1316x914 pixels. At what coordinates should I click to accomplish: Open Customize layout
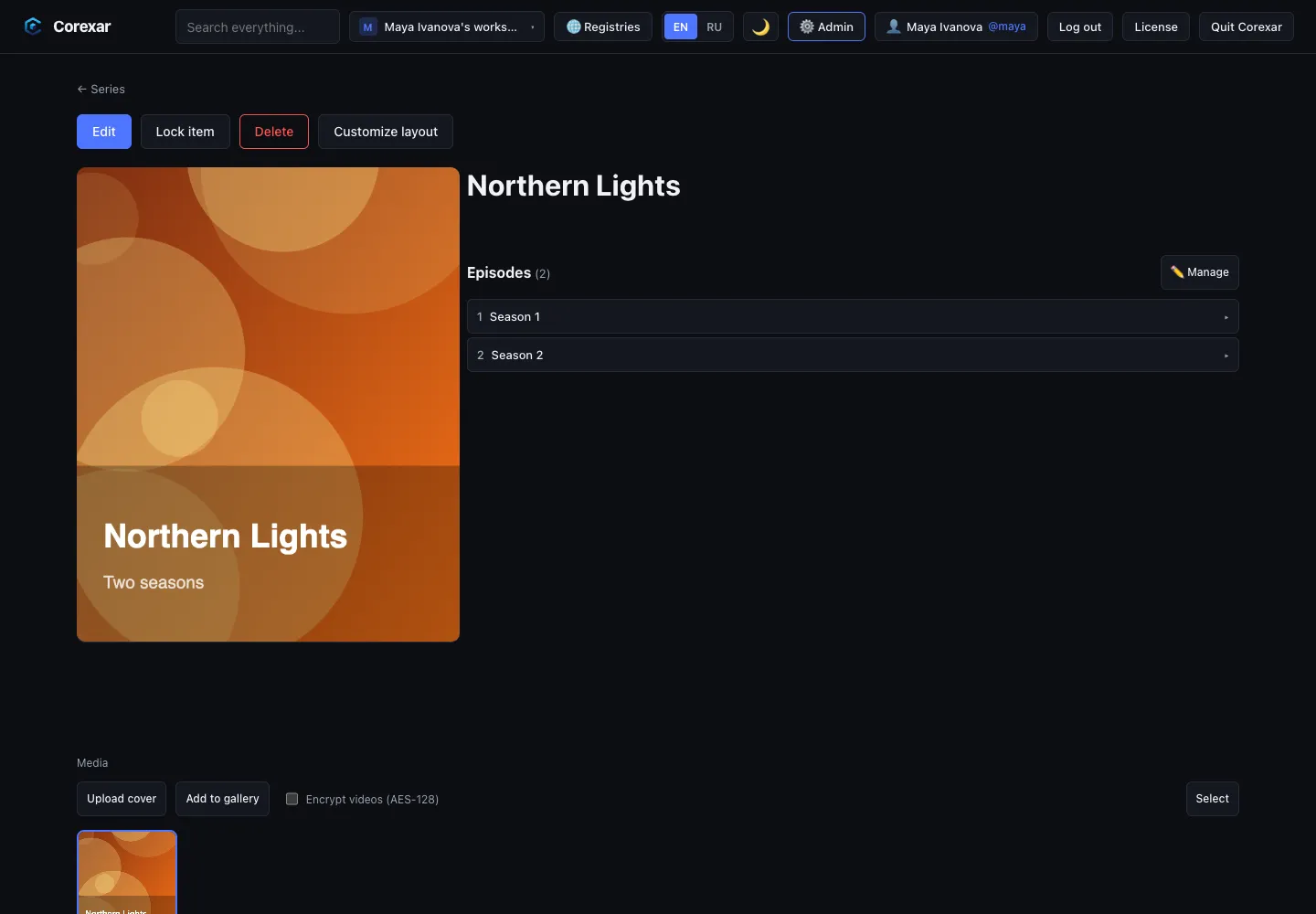[x=386, y=132]
